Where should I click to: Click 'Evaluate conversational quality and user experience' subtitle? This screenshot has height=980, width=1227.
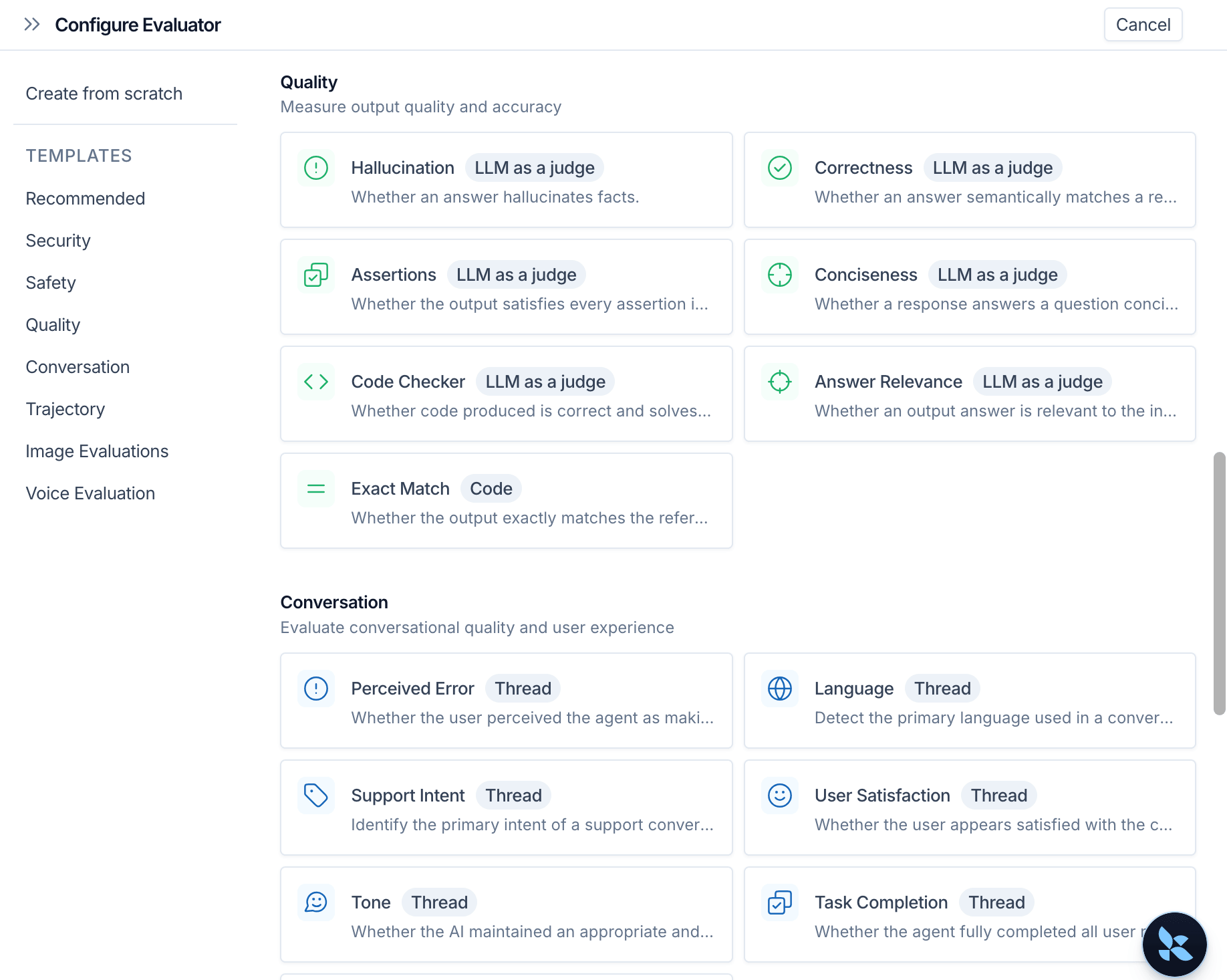point(477,628)
